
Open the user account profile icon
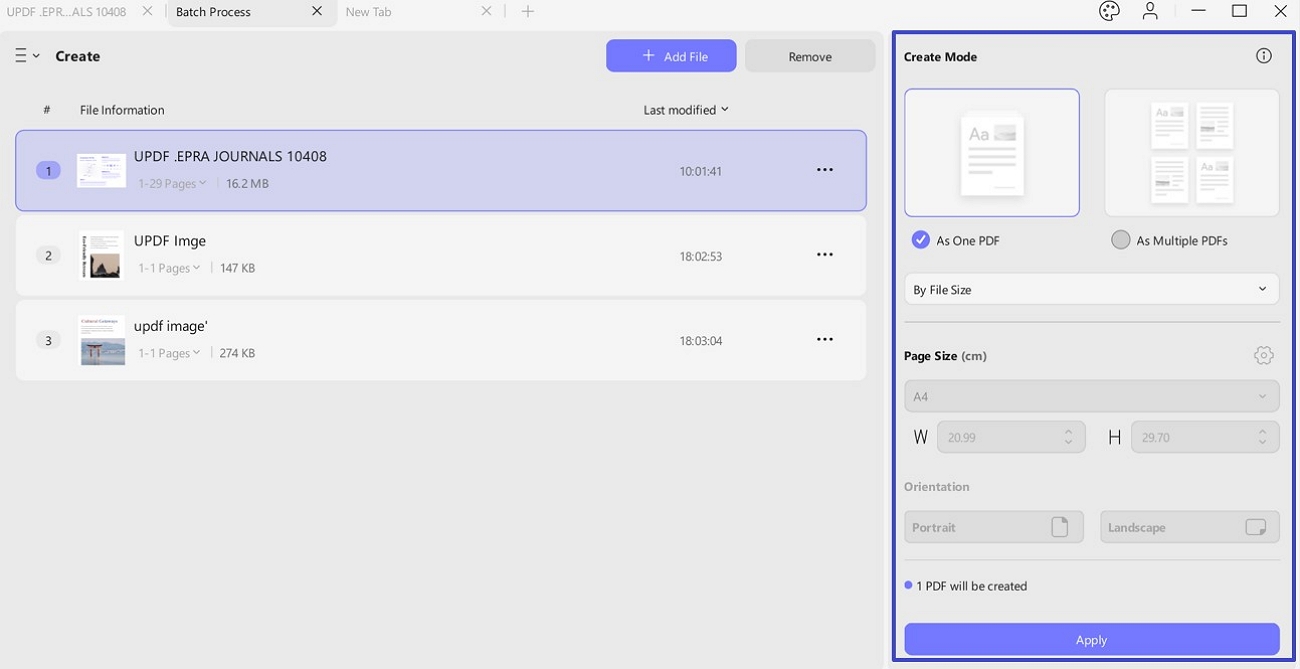1150,11
